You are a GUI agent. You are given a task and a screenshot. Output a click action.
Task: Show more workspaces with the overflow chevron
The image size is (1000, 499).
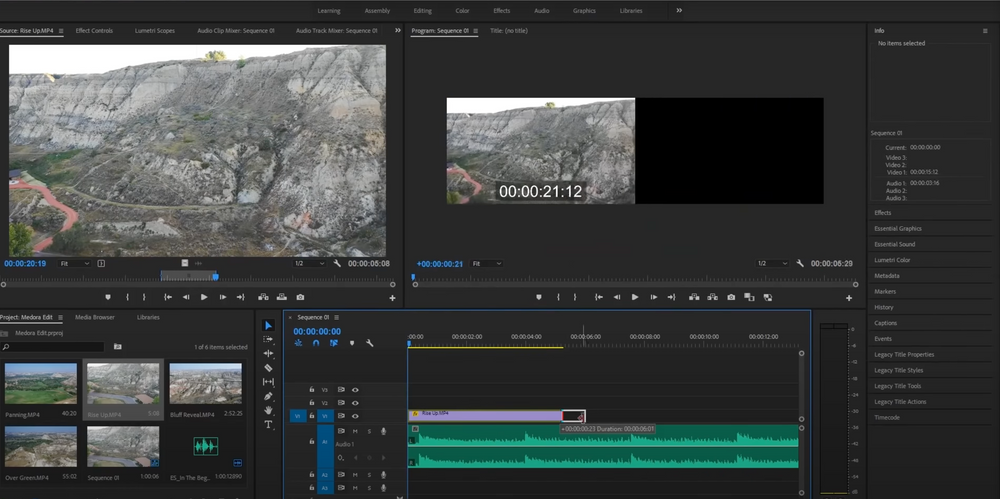click(679, 10)
